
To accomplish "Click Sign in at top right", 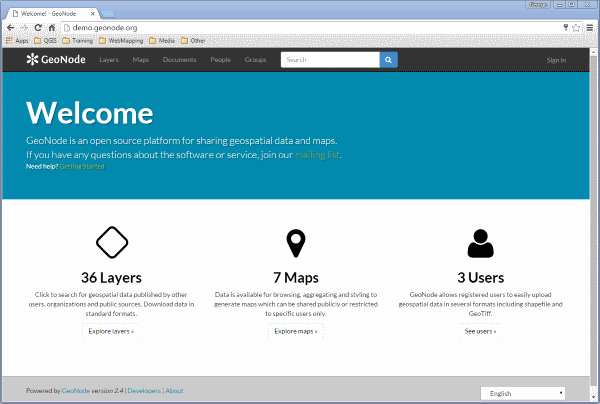I will pyautogui.click(x=556, y=60).
